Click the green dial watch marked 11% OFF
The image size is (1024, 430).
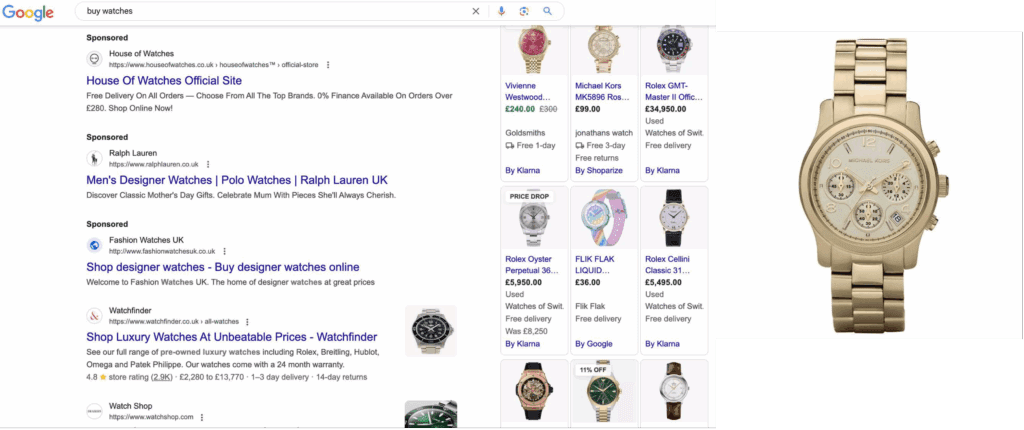pos(604,391)
